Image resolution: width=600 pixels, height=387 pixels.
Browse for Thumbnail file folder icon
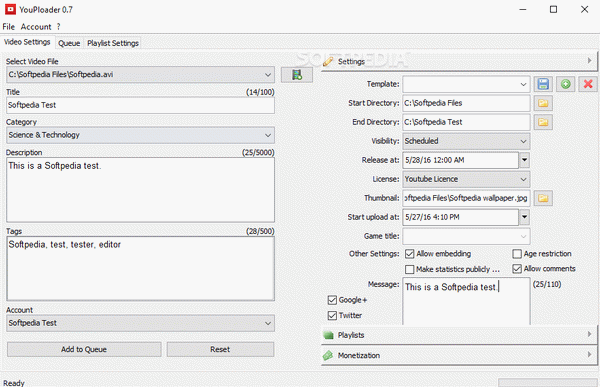pos(543,198)
